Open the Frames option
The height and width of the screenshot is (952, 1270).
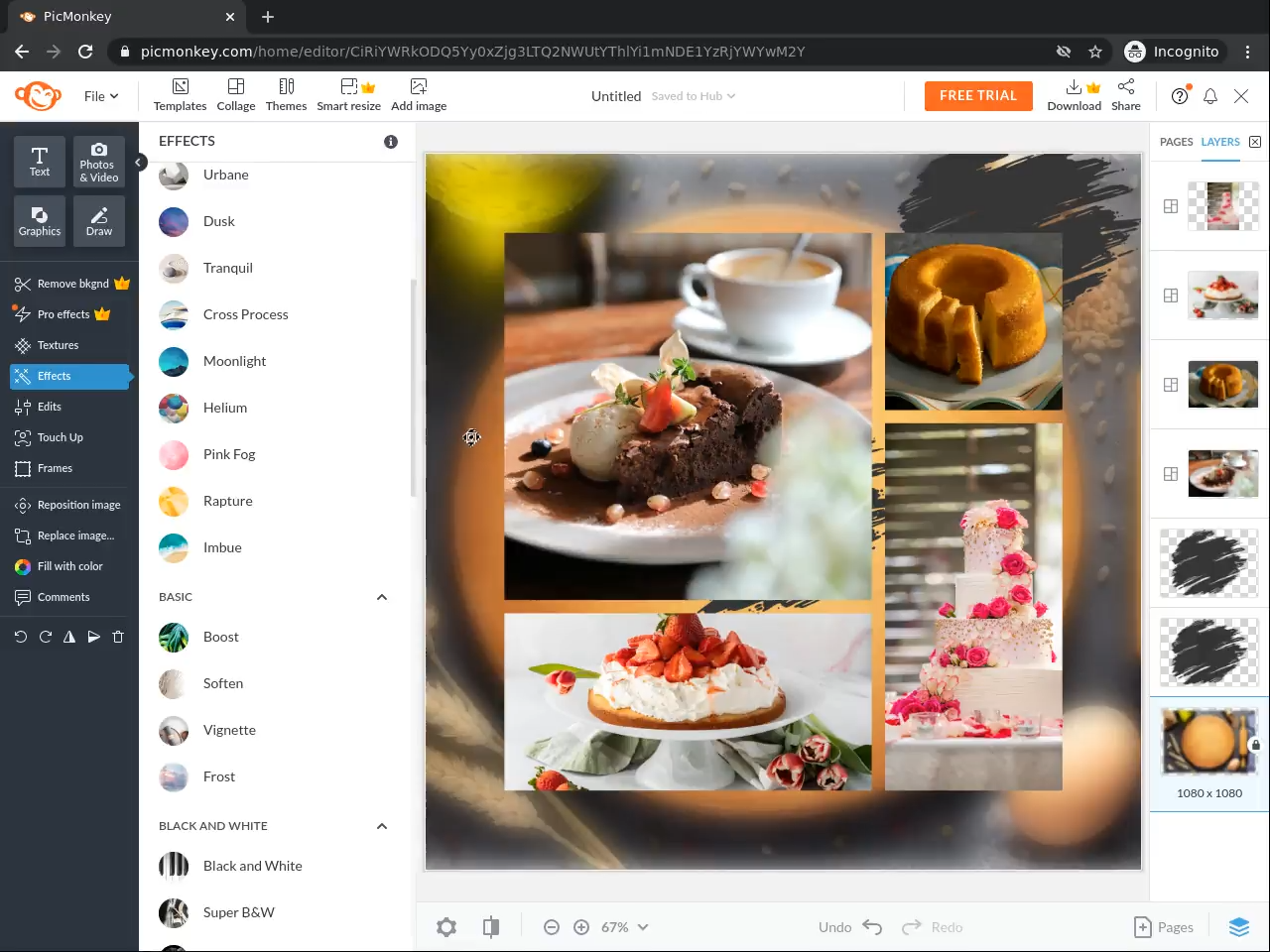click(44, 468)
